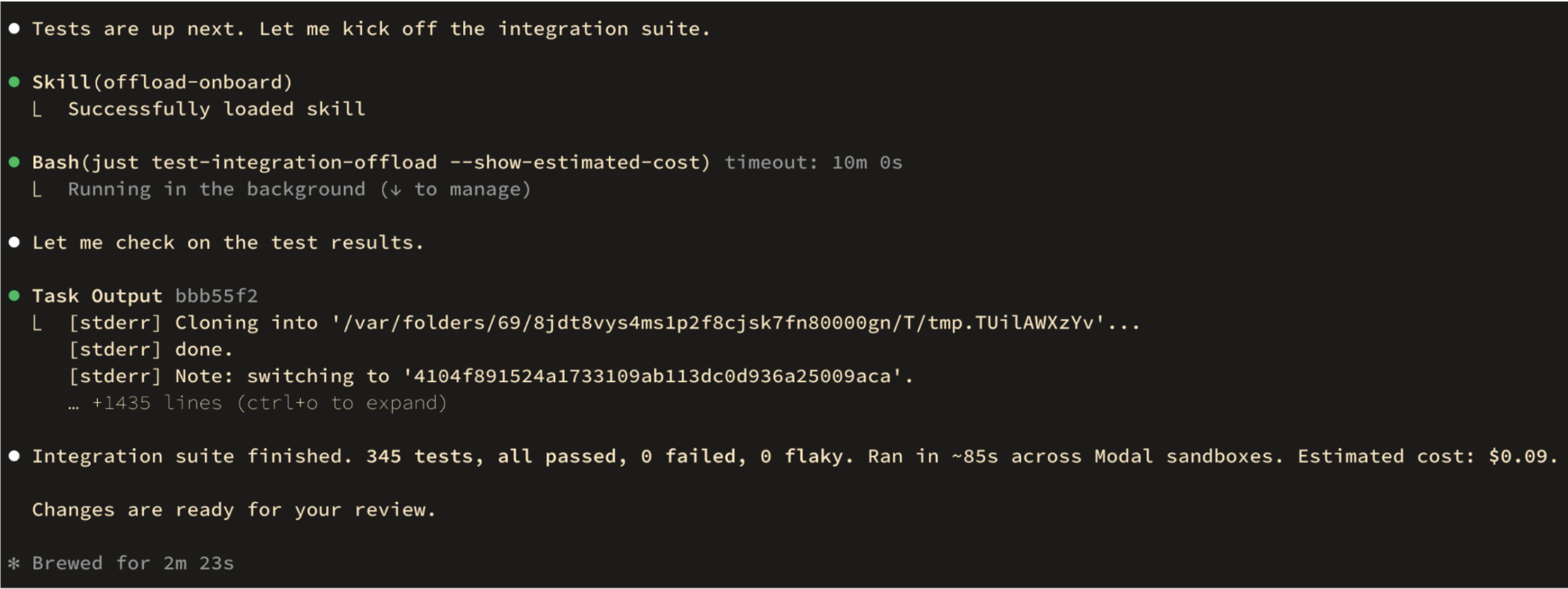Click the green dot next to Task Output
The width and height of the screenshot is (1568, 589).
click(14, 296)
